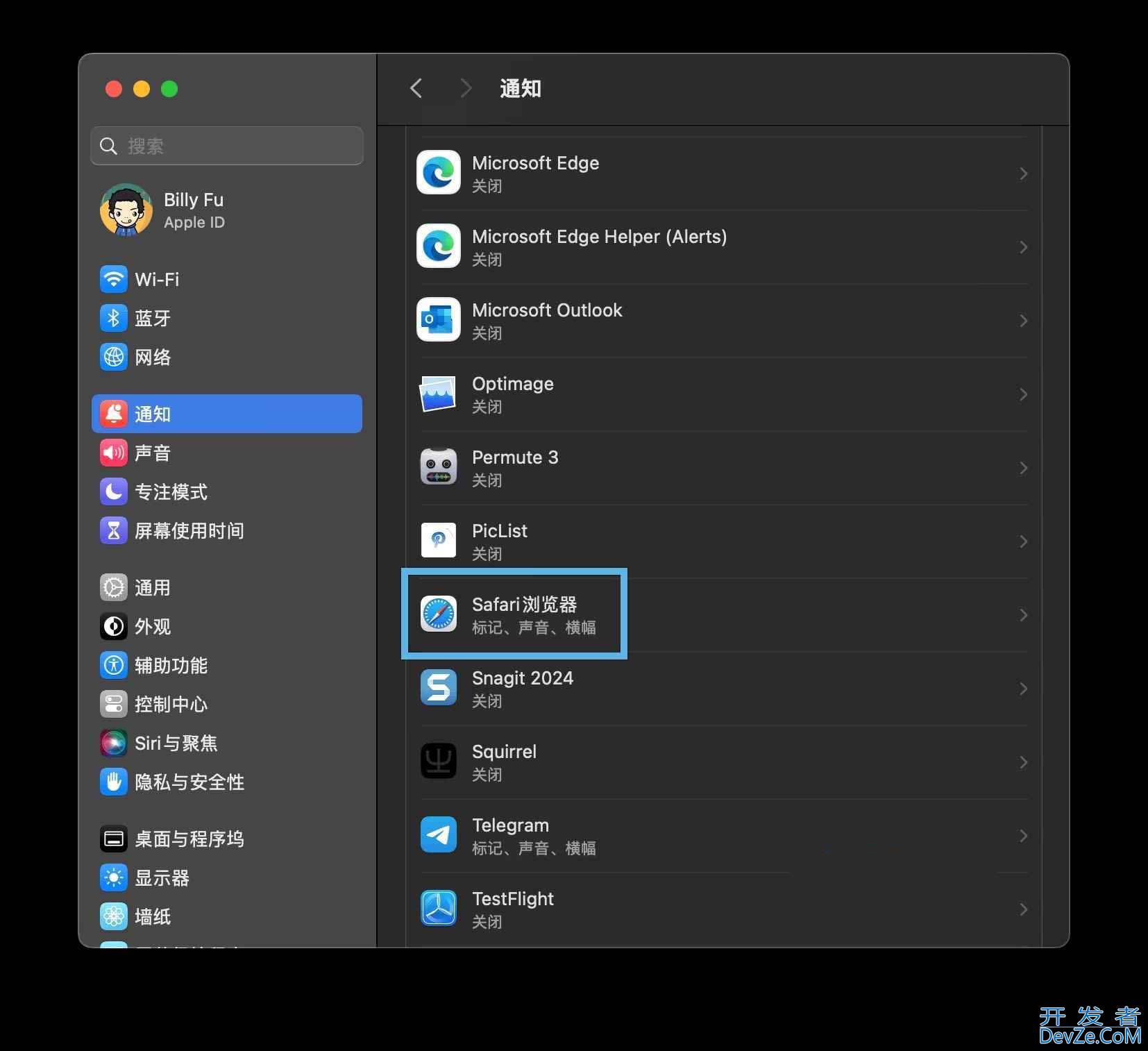Screen dimensions: 1148x1051
Task: Click the Optimage app icon
Action: click(x=439, y=394)
